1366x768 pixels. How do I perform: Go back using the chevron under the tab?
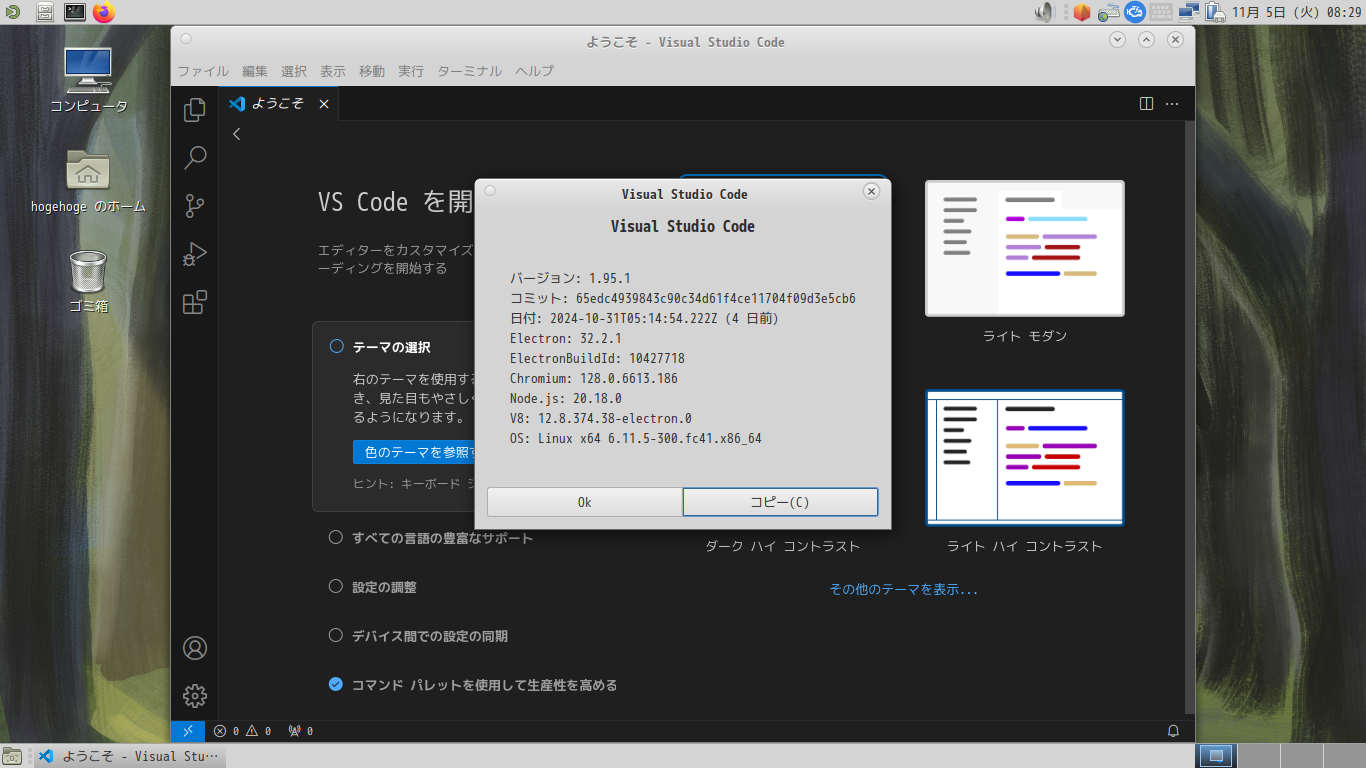click(x=237, y=134)
